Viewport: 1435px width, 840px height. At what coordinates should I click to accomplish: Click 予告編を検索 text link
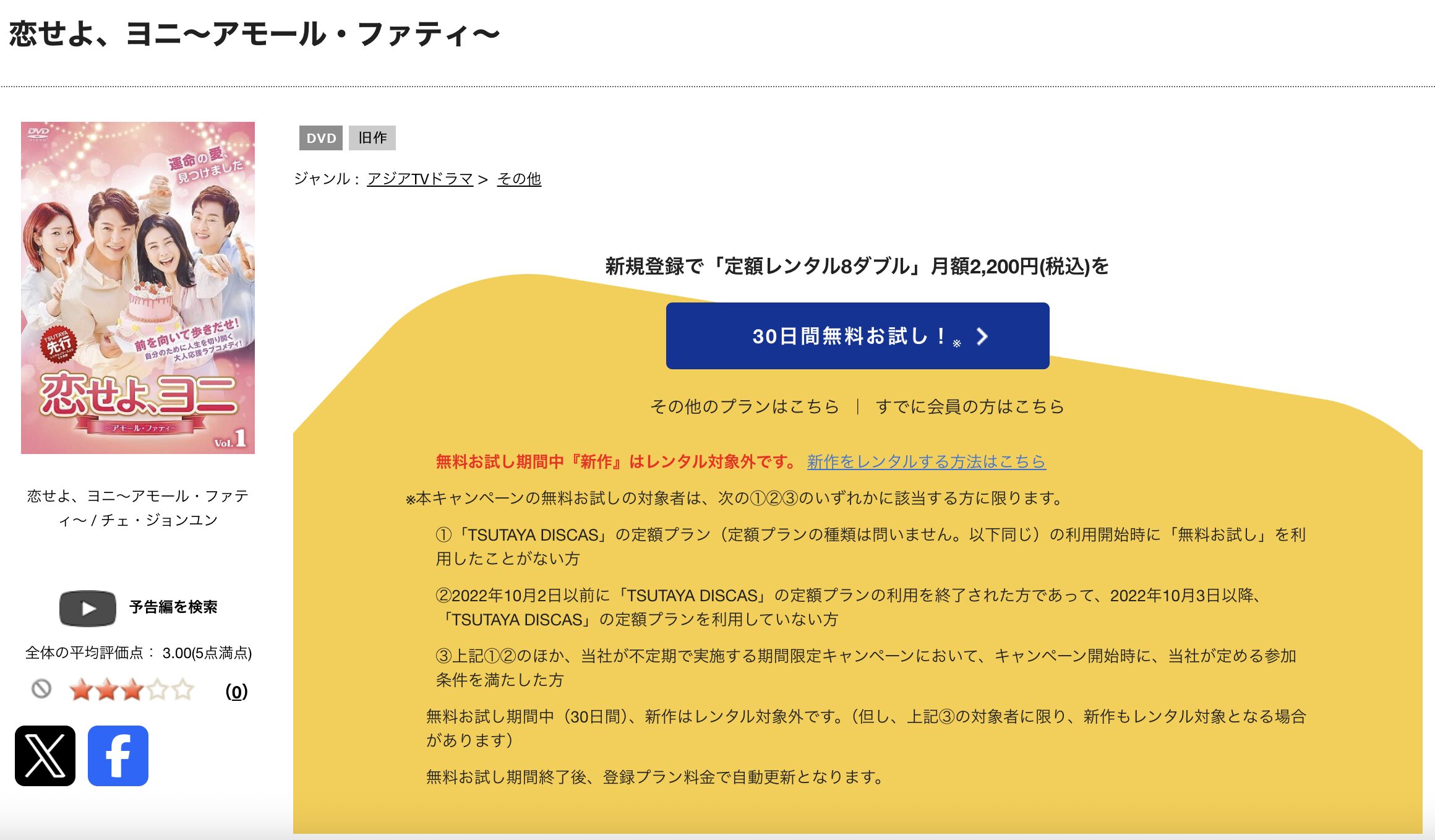[173, 607]
